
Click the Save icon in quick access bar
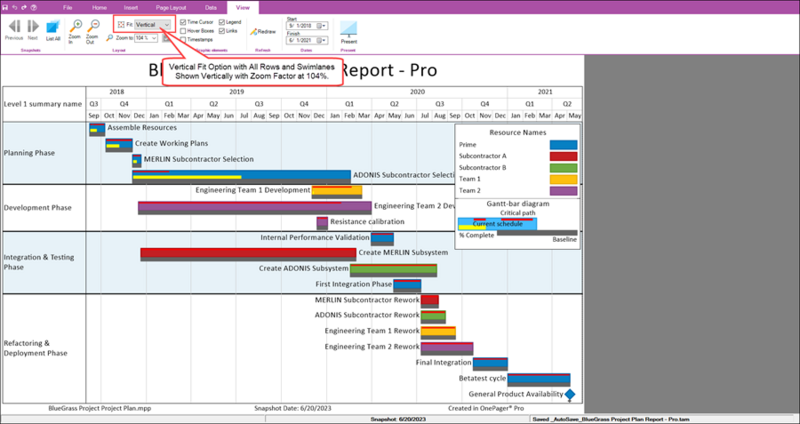click(5, 8)
